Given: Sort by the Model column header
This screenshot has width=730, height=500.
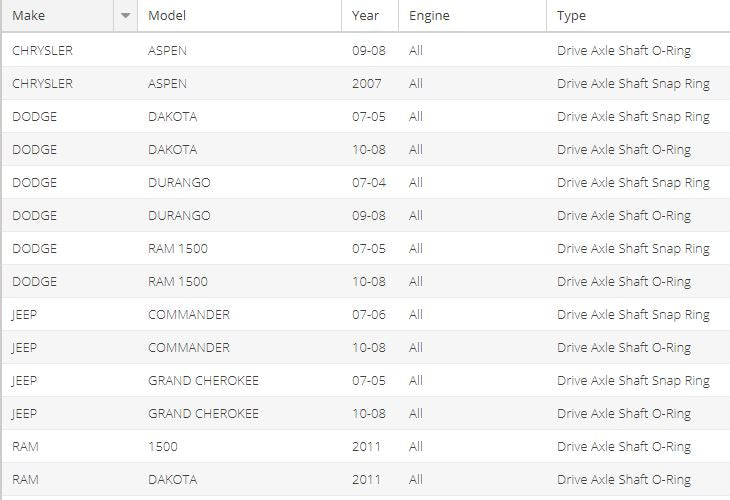Looking at the screenshot, I should click(x=239, y=16).
